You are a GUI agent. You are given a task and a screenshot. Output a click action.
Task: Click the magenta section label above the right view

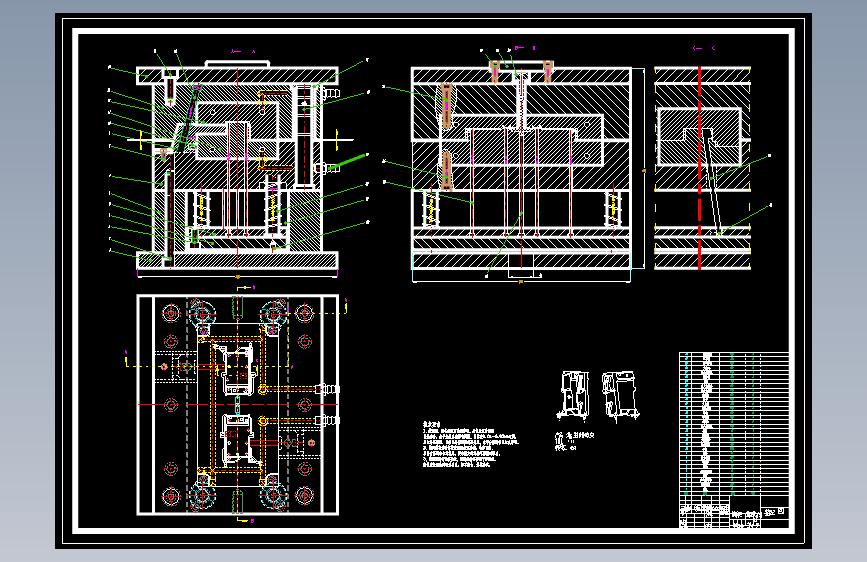pos(704,48)
